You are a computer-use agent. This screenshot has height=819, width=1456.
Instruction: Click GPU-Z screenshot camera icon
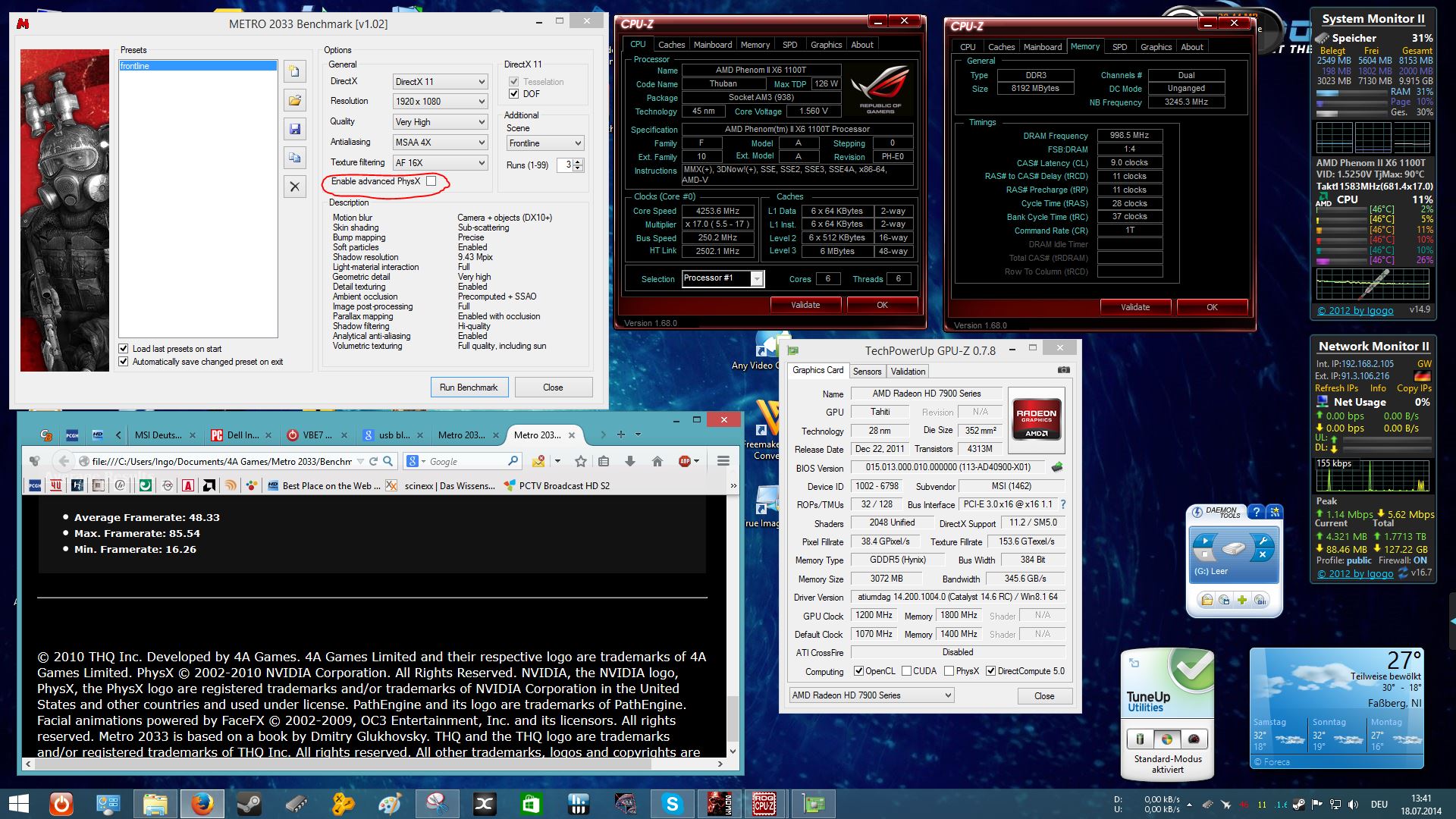1064,370
